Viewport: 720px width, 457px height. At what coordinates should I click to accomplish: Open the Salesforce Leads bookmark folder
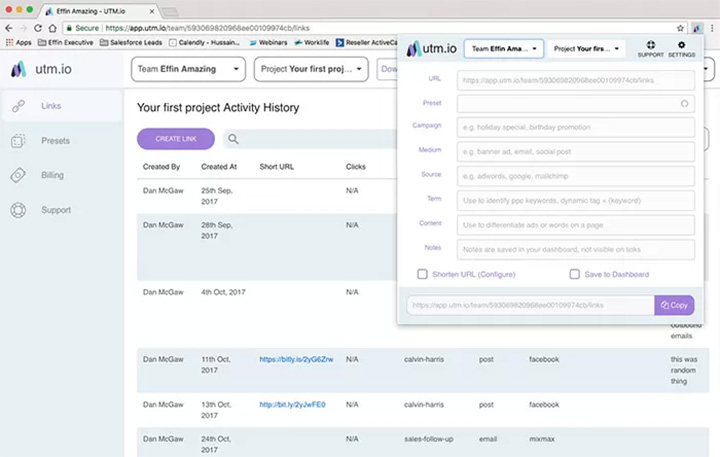(x=131, y=42)
